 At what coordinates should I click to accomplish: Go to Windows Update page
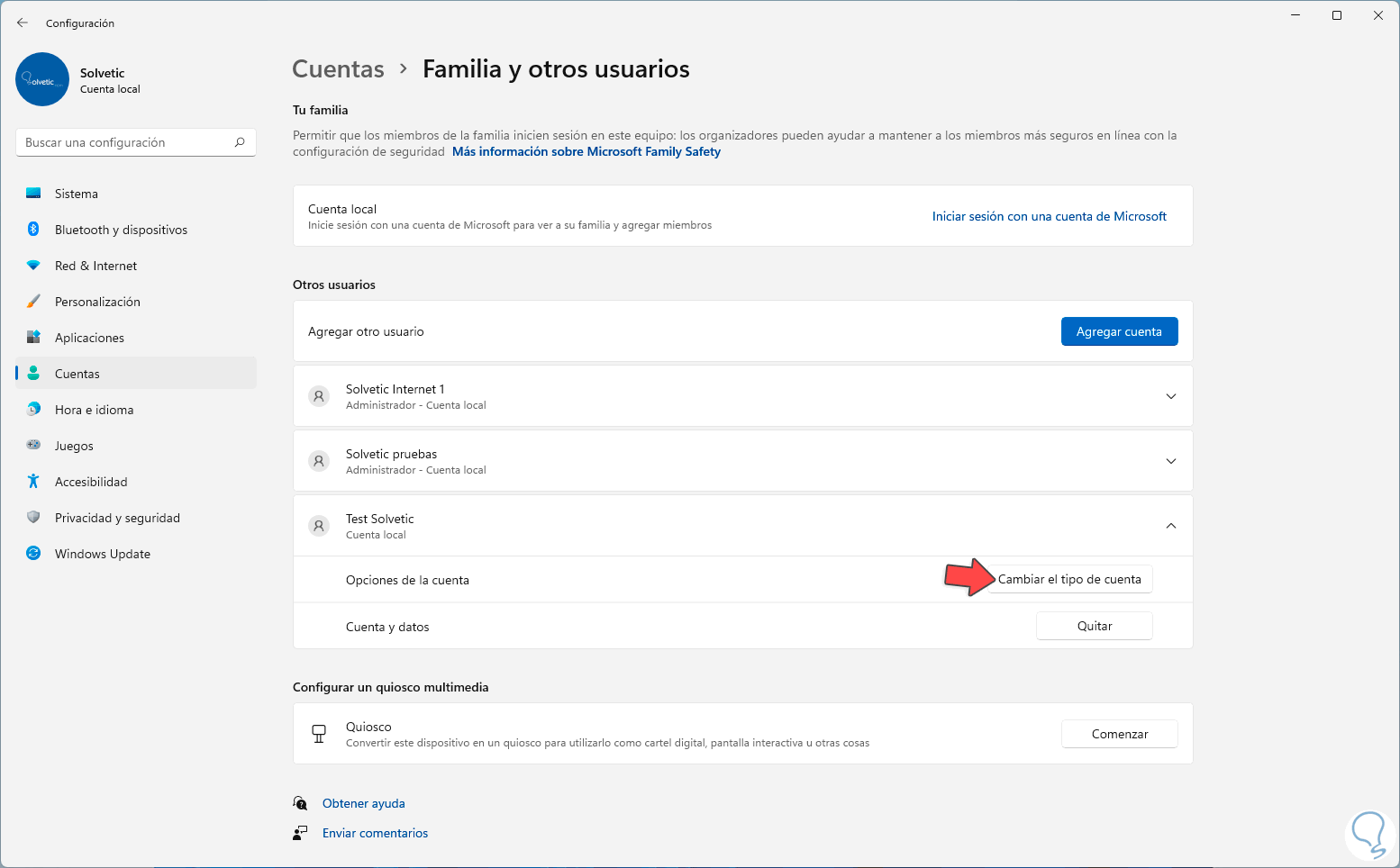click(x=102, y=554)
